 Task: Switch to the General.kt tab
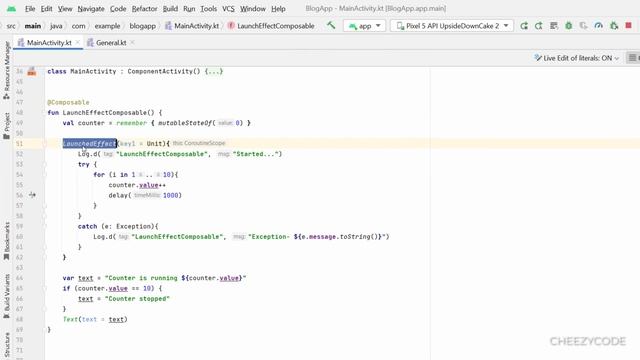(x=111, y=42)
